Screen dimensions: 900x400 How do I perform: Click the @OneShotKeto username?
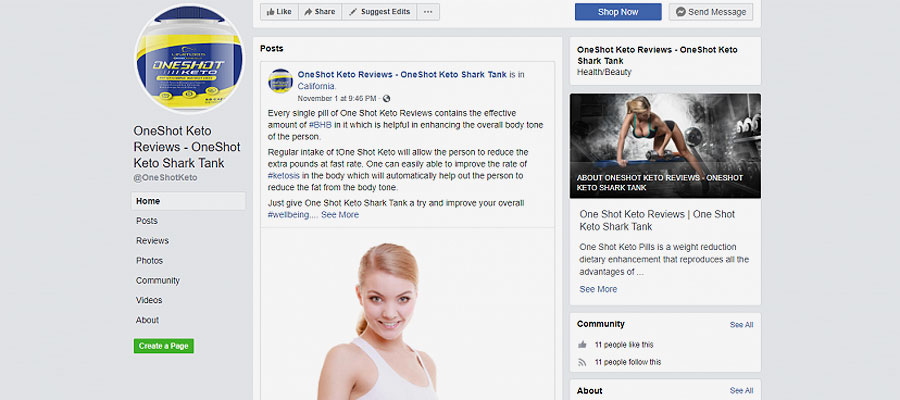click(165, 178)
